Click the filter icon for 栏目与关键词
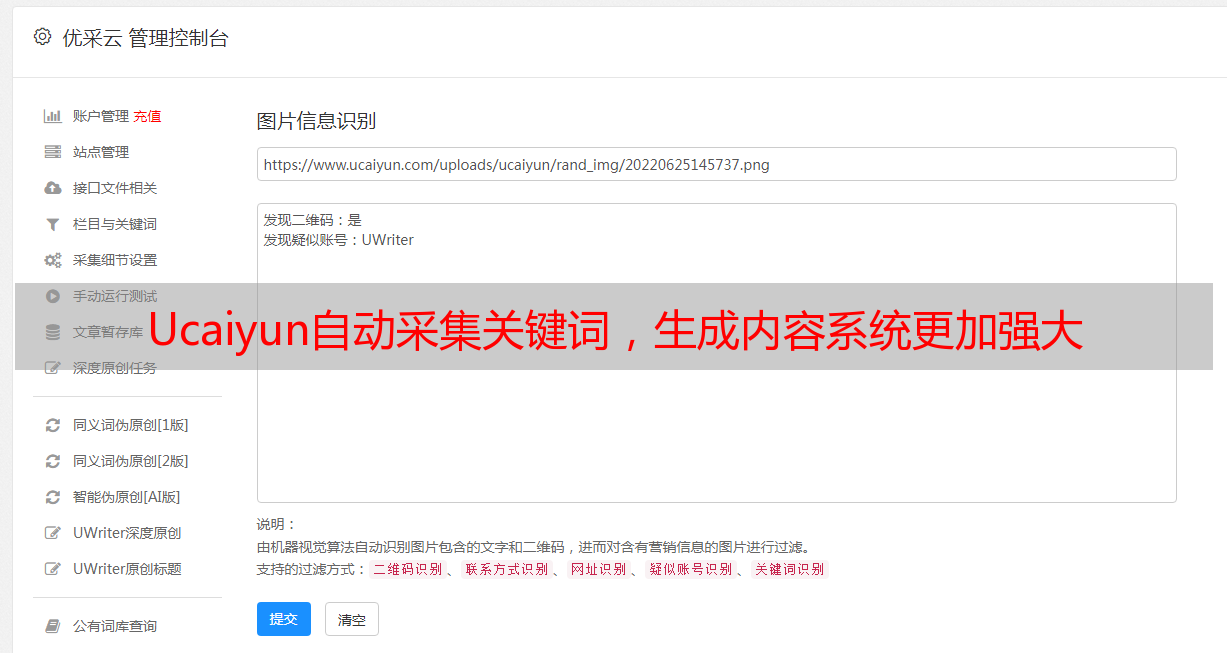The image size is (1227, 653). (53, 224)
